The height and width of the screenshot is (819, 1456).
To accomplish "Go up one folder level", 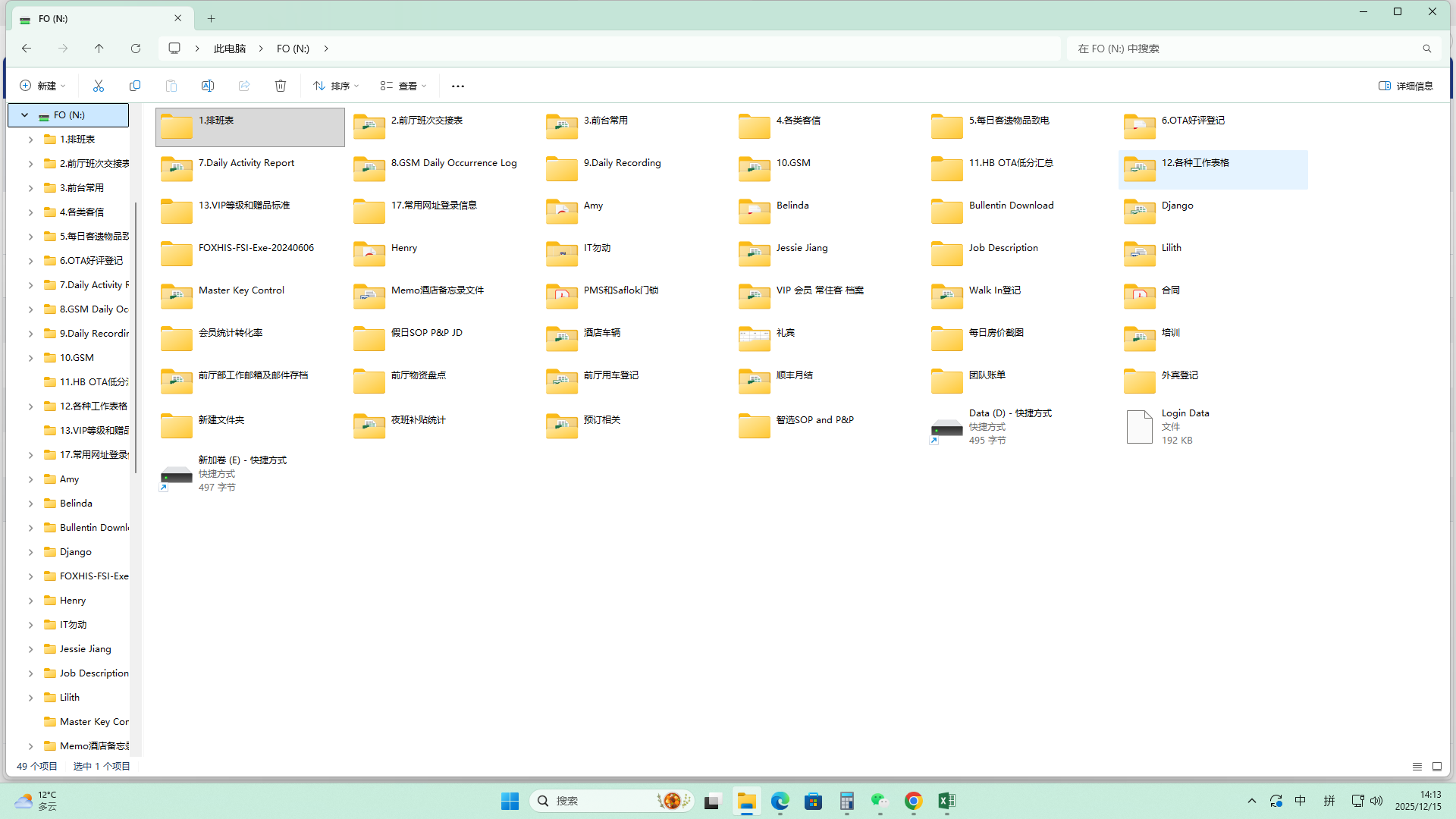I will click(x=99, y=49).
